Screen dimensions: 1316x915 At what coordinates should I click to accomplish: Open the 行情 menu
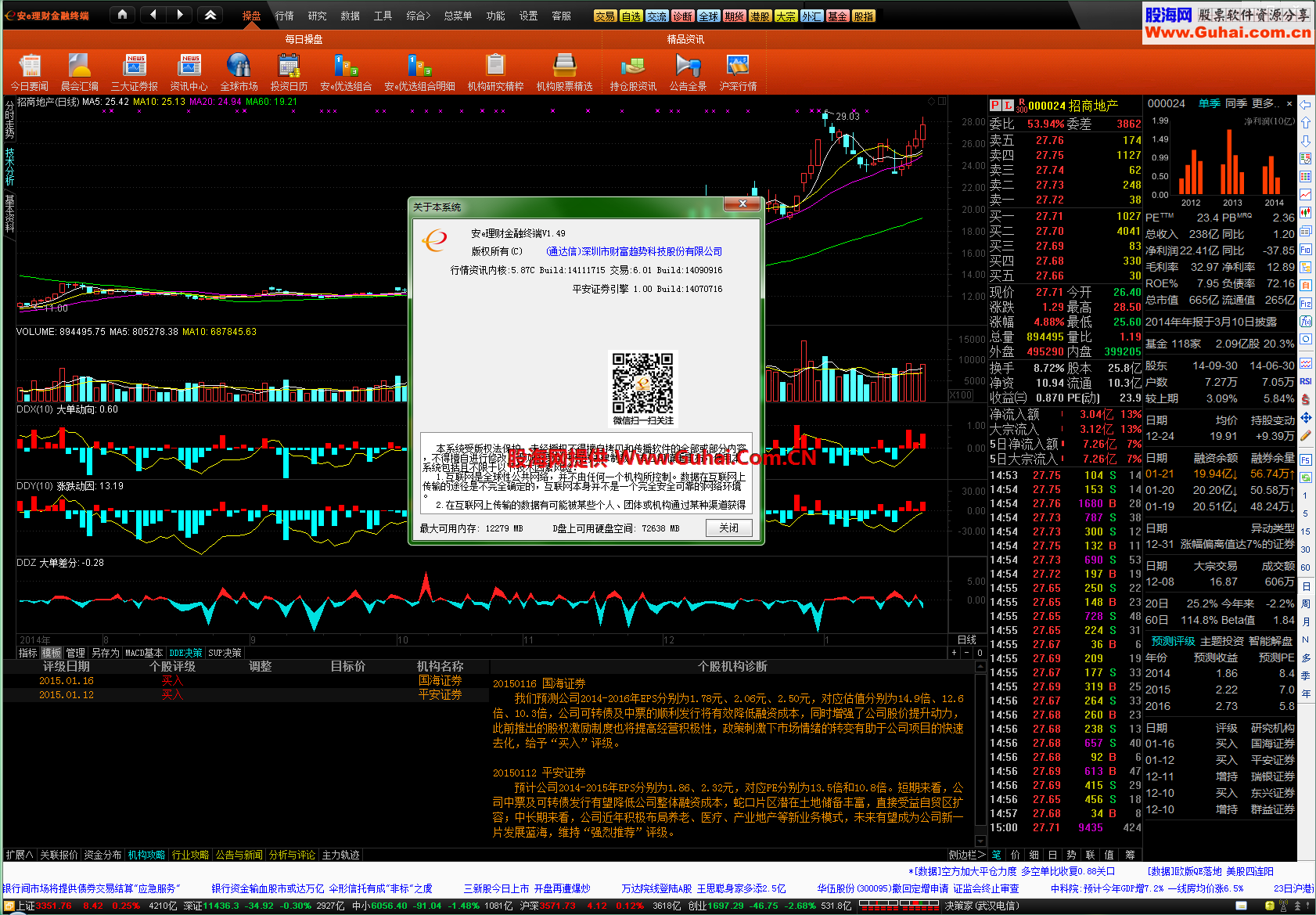click(x=285, y=16)
